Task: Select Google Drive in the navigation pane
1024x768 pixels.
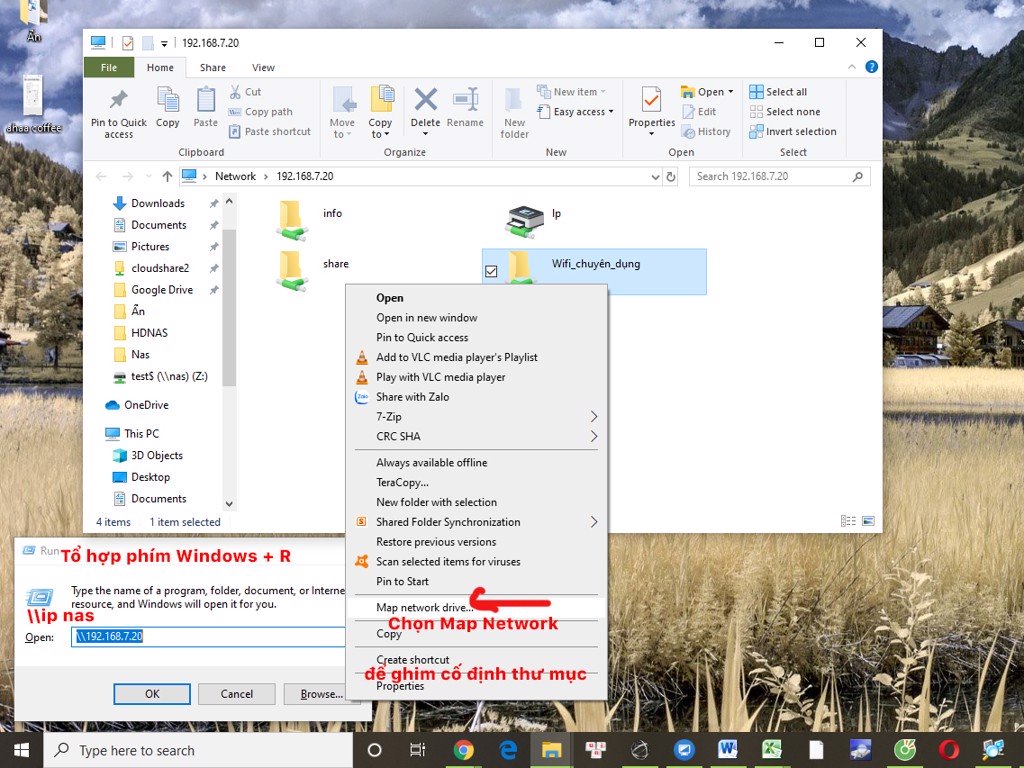Action: [161, 290]
